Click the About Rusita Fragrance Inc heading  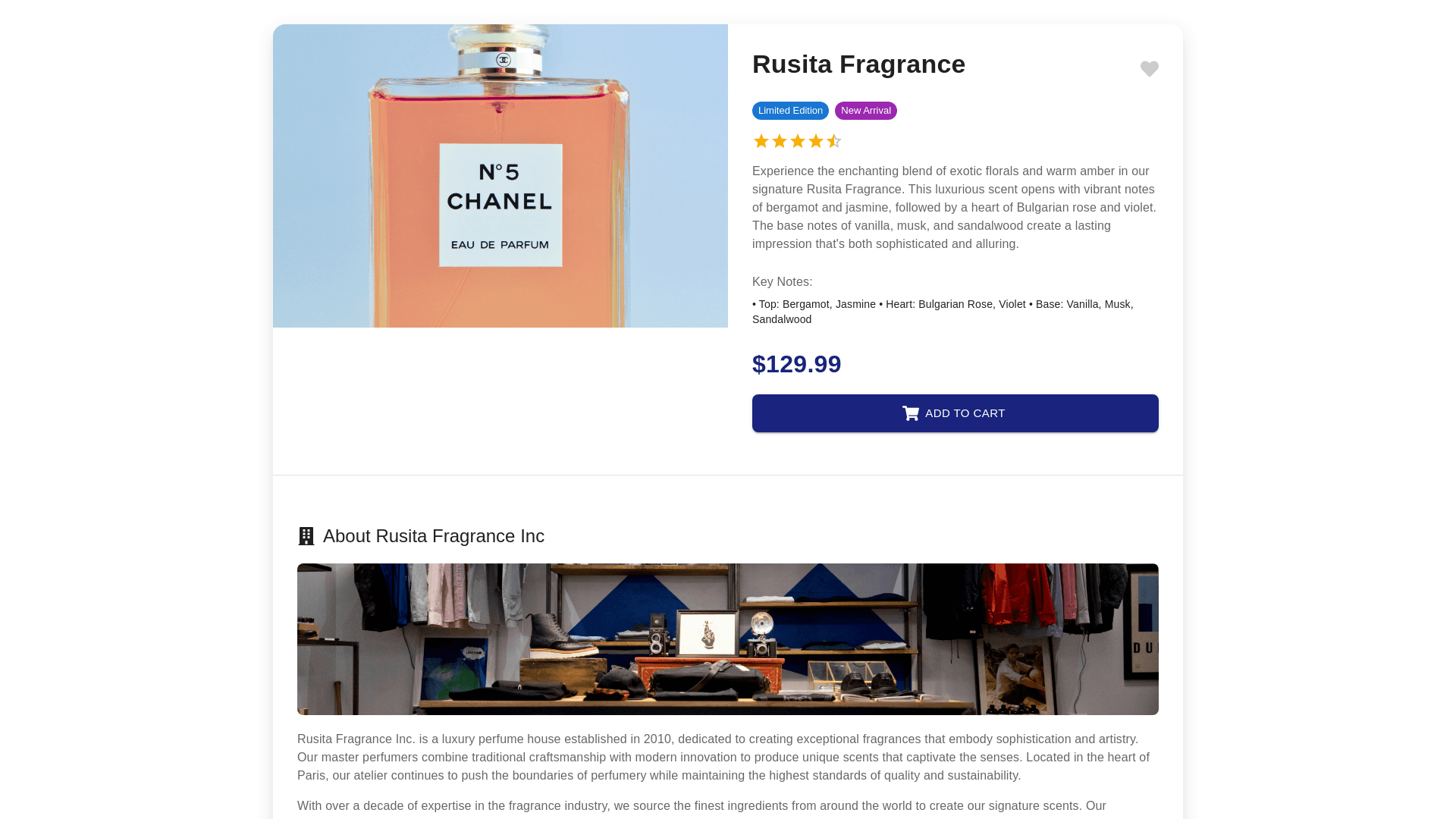point(434,536)
